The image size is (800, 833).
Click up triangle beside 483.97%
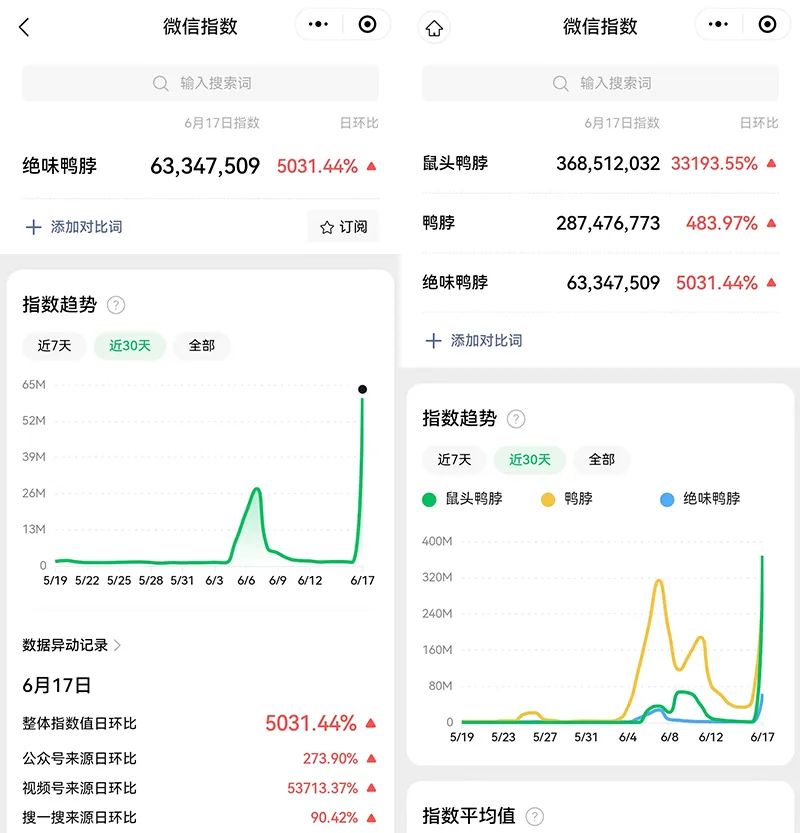pyautogui.click(x=771, y=223)
